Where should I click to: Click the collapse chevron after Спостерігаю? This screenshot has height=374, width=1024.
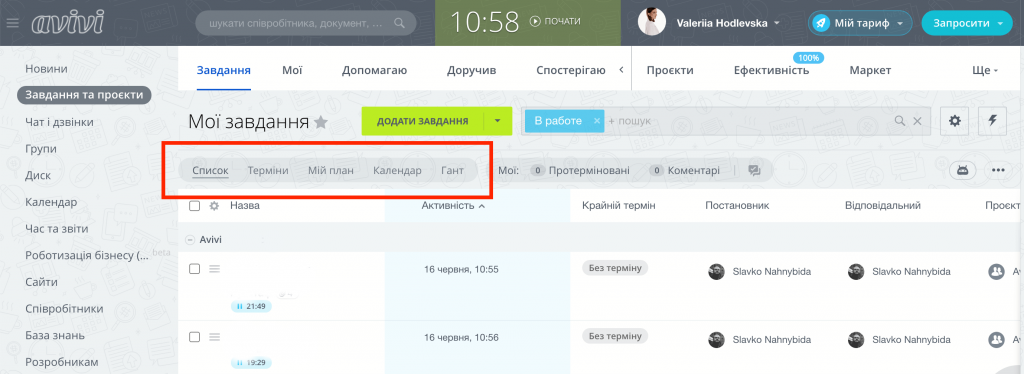[621, 70]
